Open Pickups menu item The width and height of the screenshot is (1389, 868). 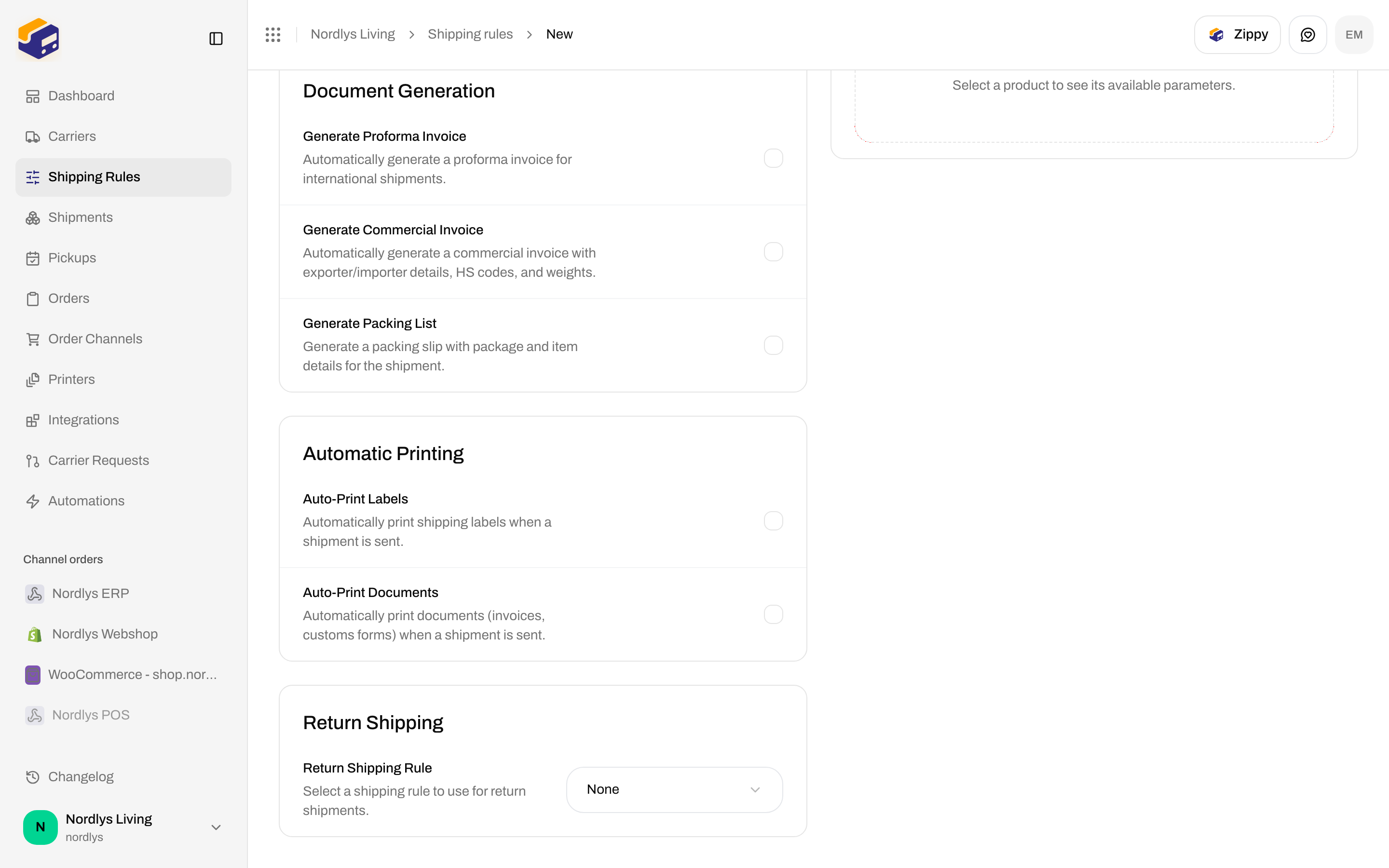tap(123, 258)
